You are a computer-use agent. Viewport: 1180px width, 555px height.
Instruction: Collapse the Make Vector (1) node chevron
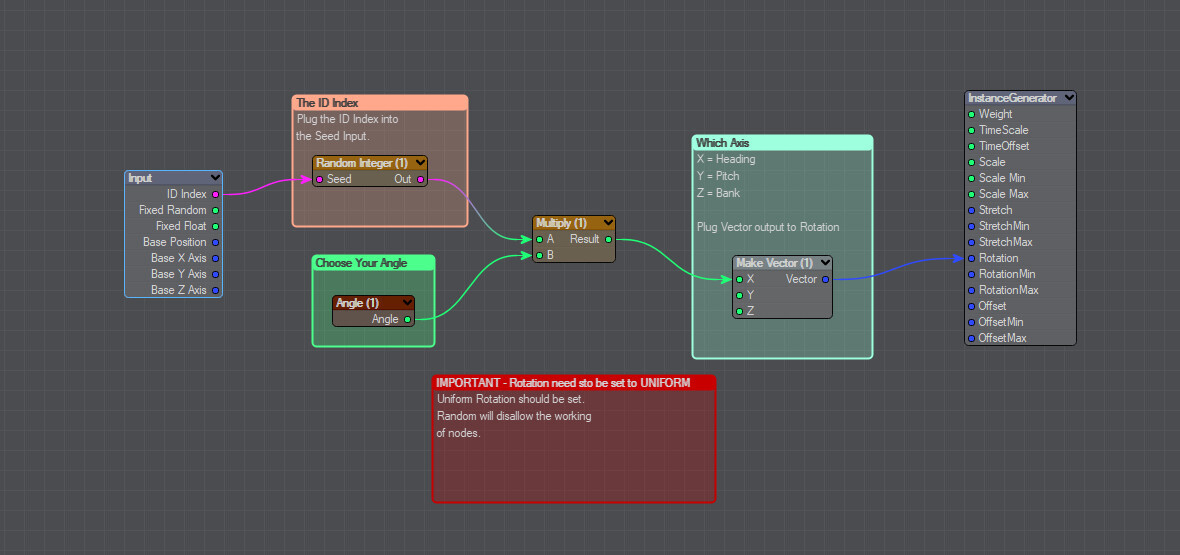826,263
